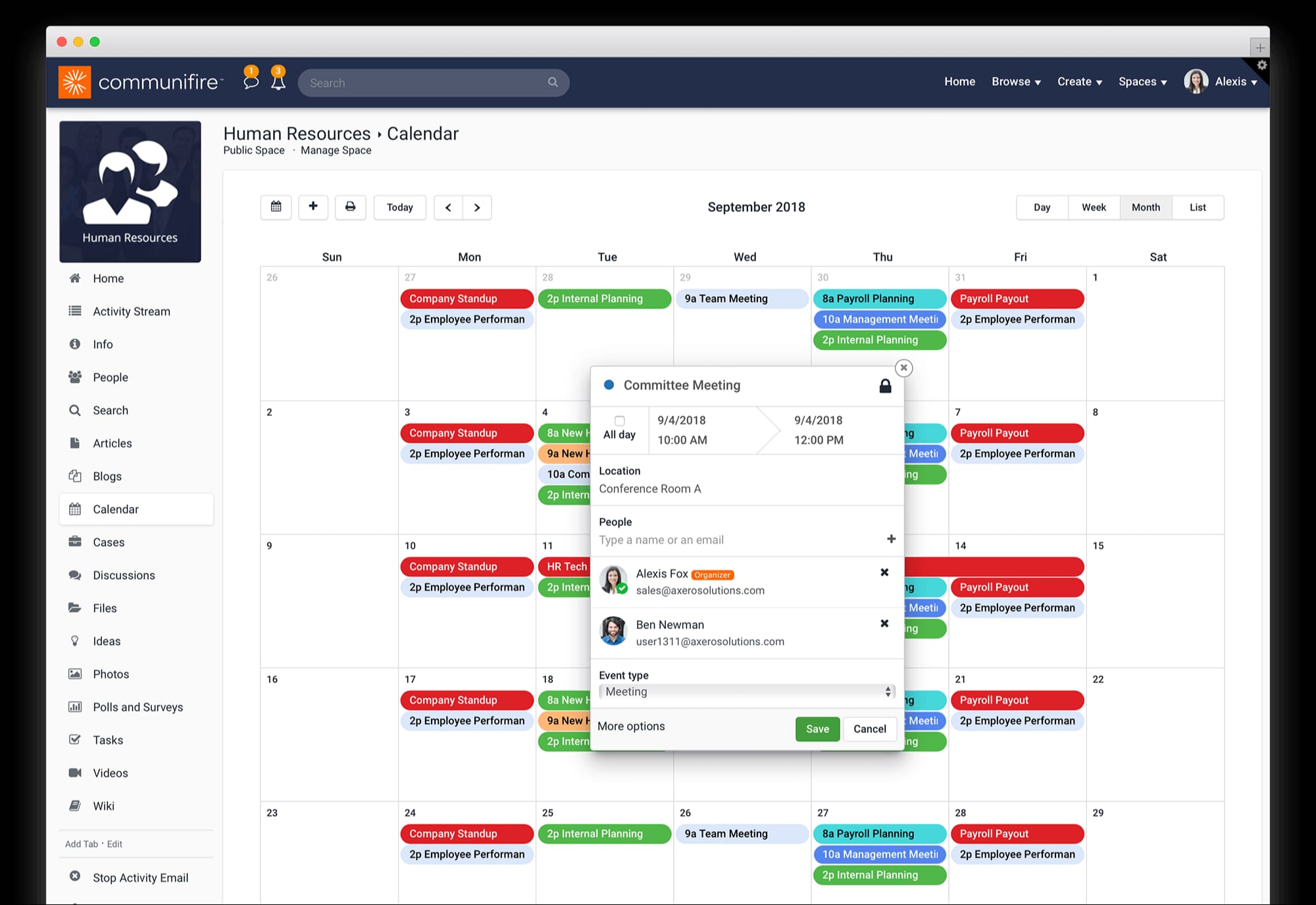Click the search magnifier in the search bar

(x=553, y=82)
